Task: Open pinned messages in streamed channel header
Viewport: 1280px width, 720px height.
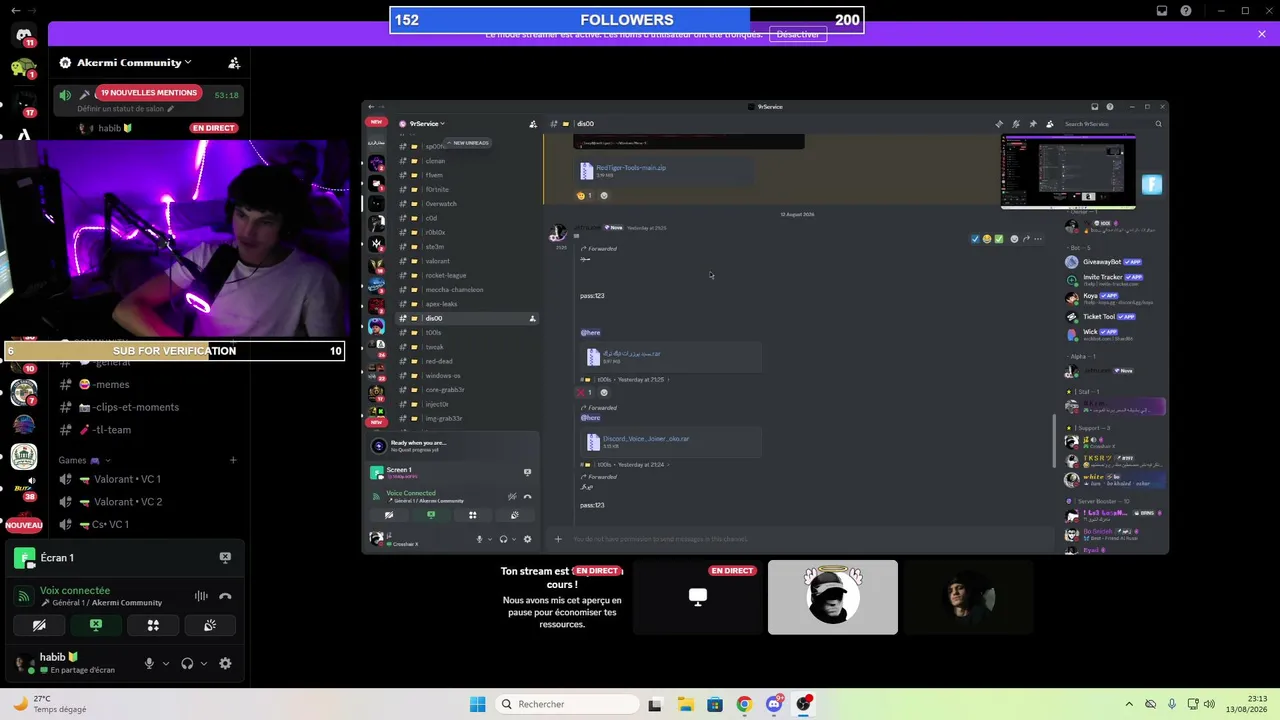Action: coord(1033,124)
